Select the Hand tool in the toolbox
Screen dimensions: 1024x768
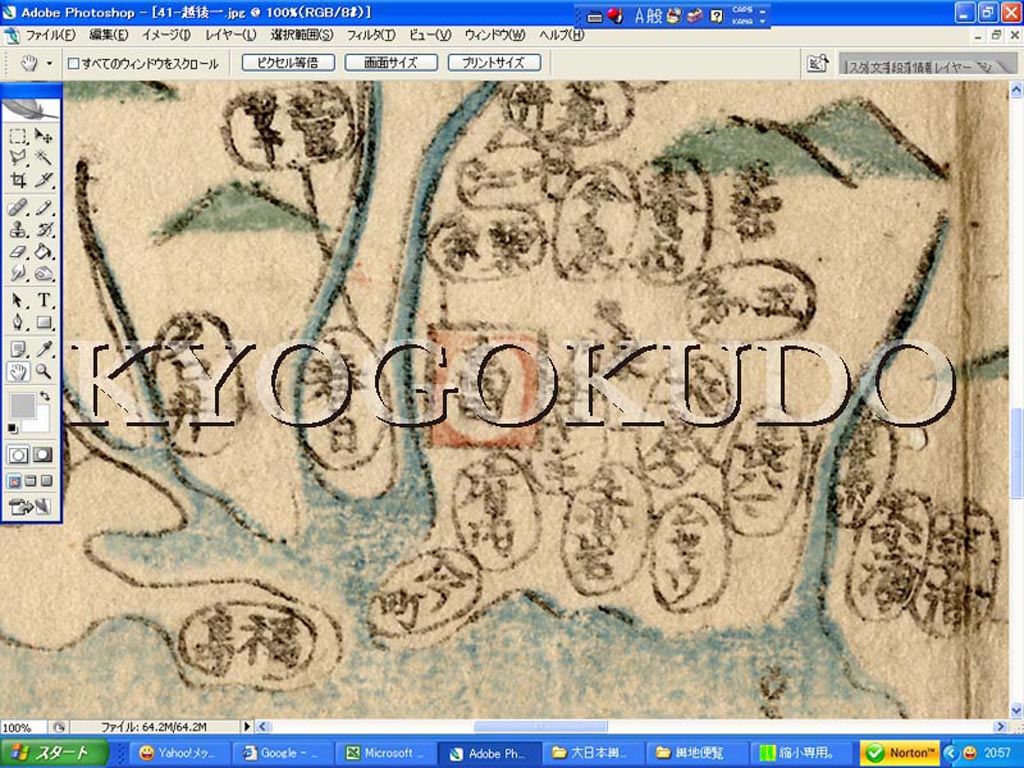tap(18, 372)
